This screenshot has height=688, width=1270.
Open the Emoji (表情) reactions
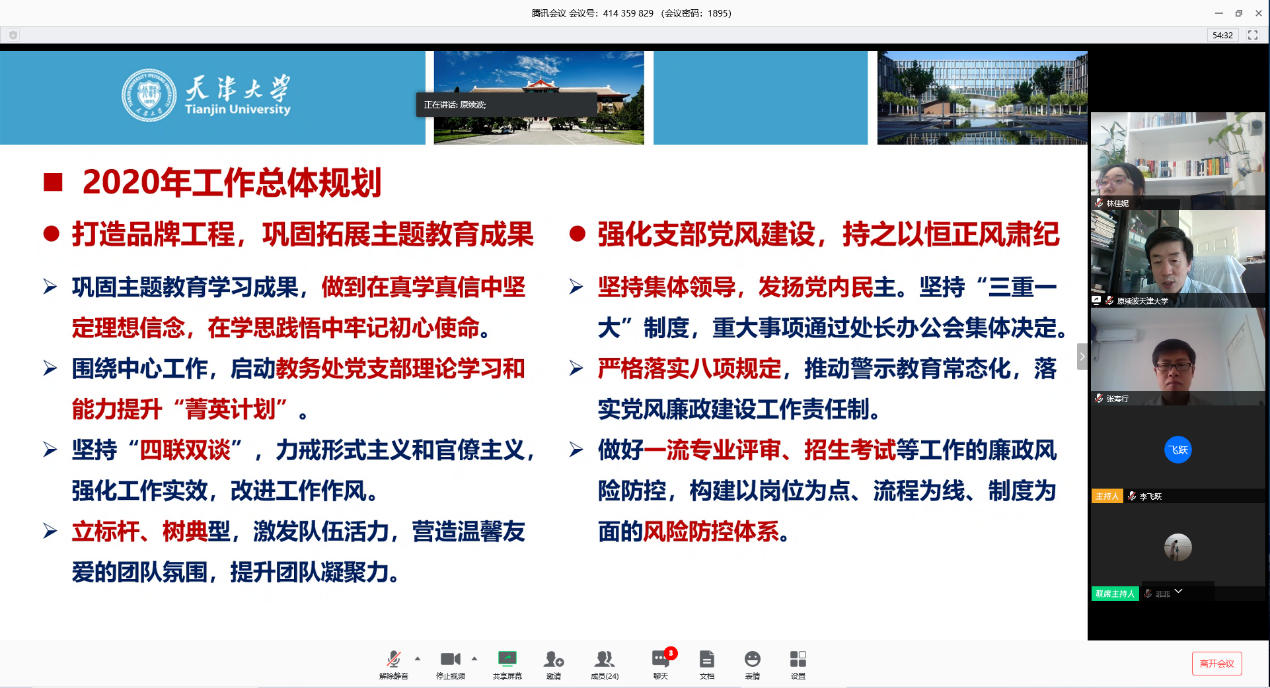pos(752,660)
